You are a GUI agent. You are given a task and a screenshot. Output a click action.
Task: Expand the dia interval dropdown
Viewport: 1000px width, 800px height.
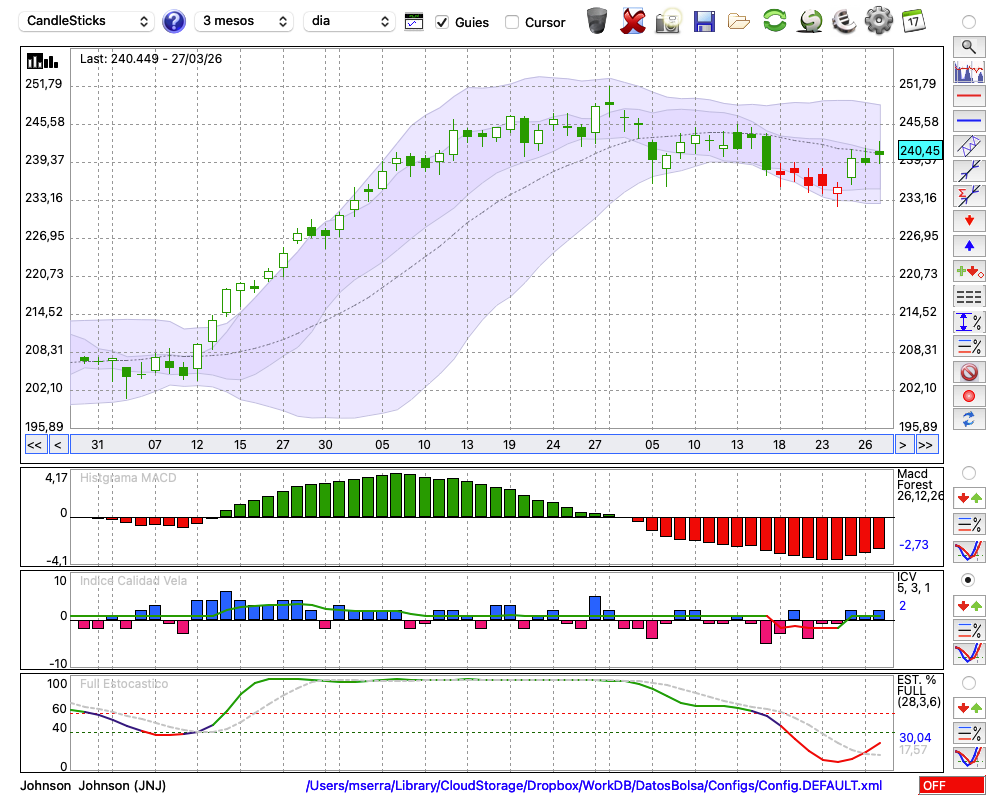coord(349,21)
